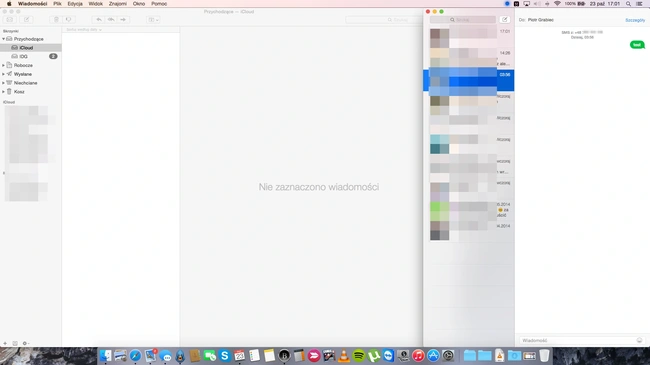Open Finder from the Dock
The width and height of the screenshot is (650, 365).
tap(105, 355)
